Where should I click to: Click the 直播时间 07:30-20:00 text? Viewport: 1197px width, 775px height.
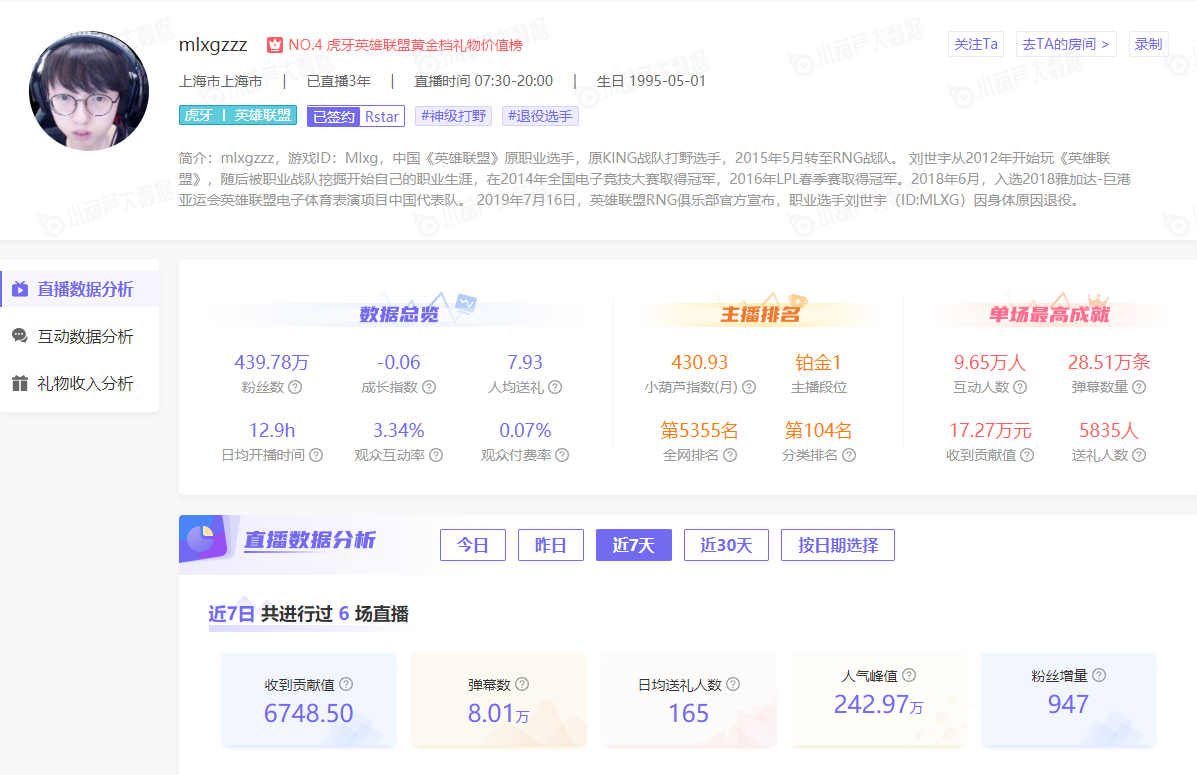483,81
